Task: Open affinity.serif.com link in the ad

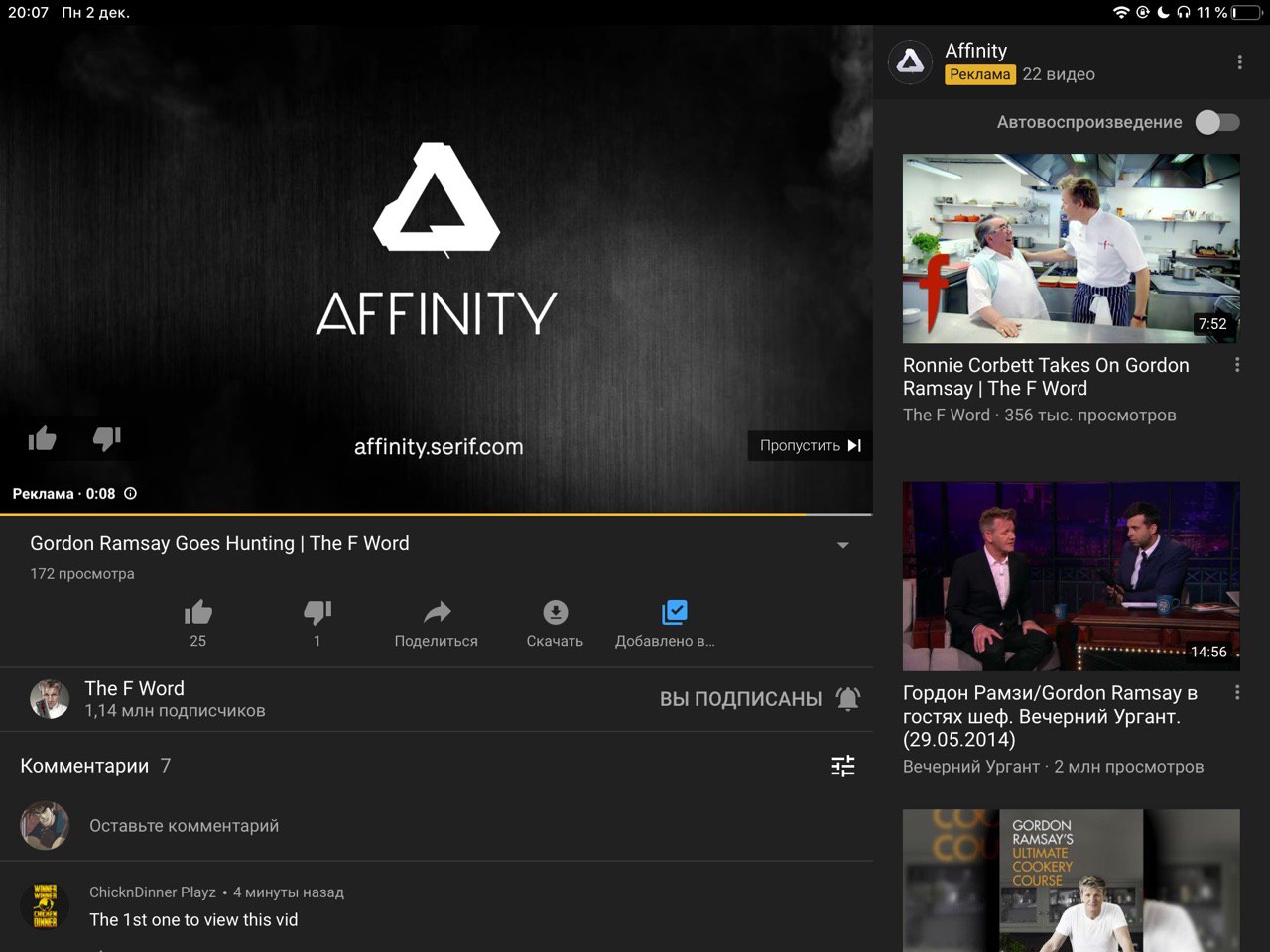Action: (439, 447)
